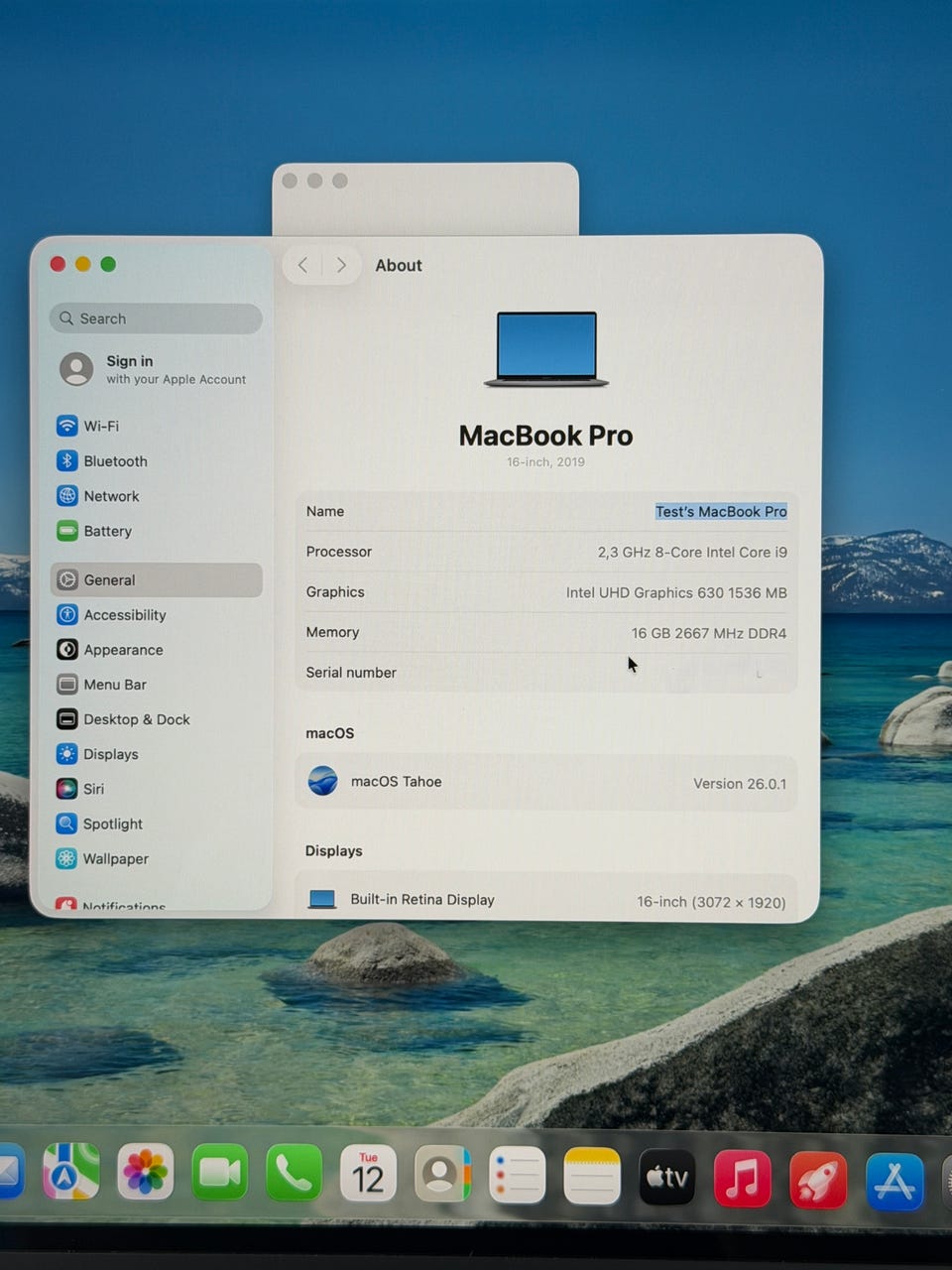Click the Test's MacBook Pro name field
Viewport: 952px width, 1270px height.
[721, 512]
